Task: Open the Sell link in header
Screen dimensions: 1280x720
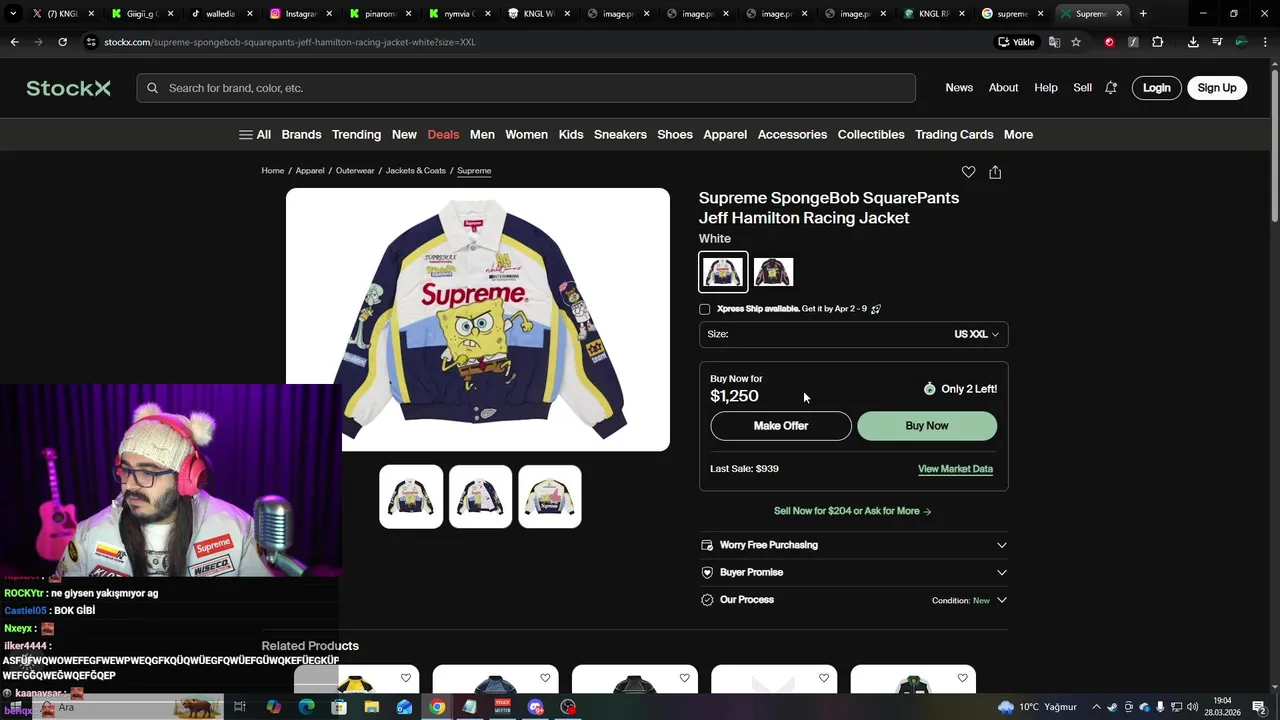Action: [x=1082, y=88]
